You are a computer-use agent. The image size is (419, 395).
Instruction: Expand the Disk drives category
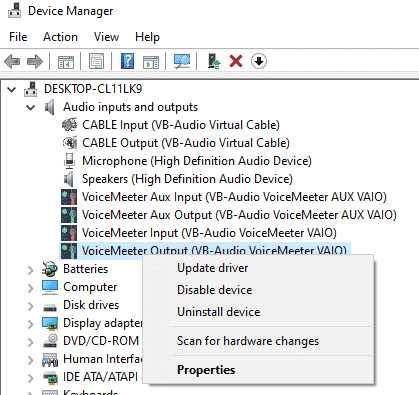tap(31, 306)
